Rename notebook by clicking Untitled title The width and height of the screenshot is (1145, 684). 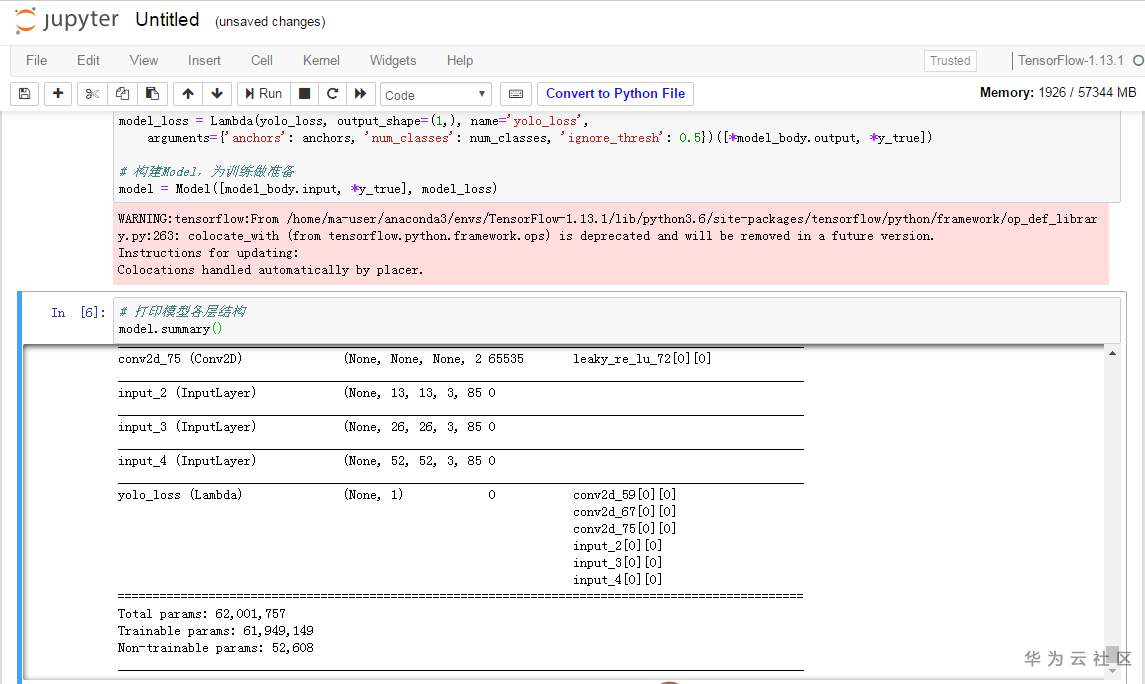[x=167, y=20]
